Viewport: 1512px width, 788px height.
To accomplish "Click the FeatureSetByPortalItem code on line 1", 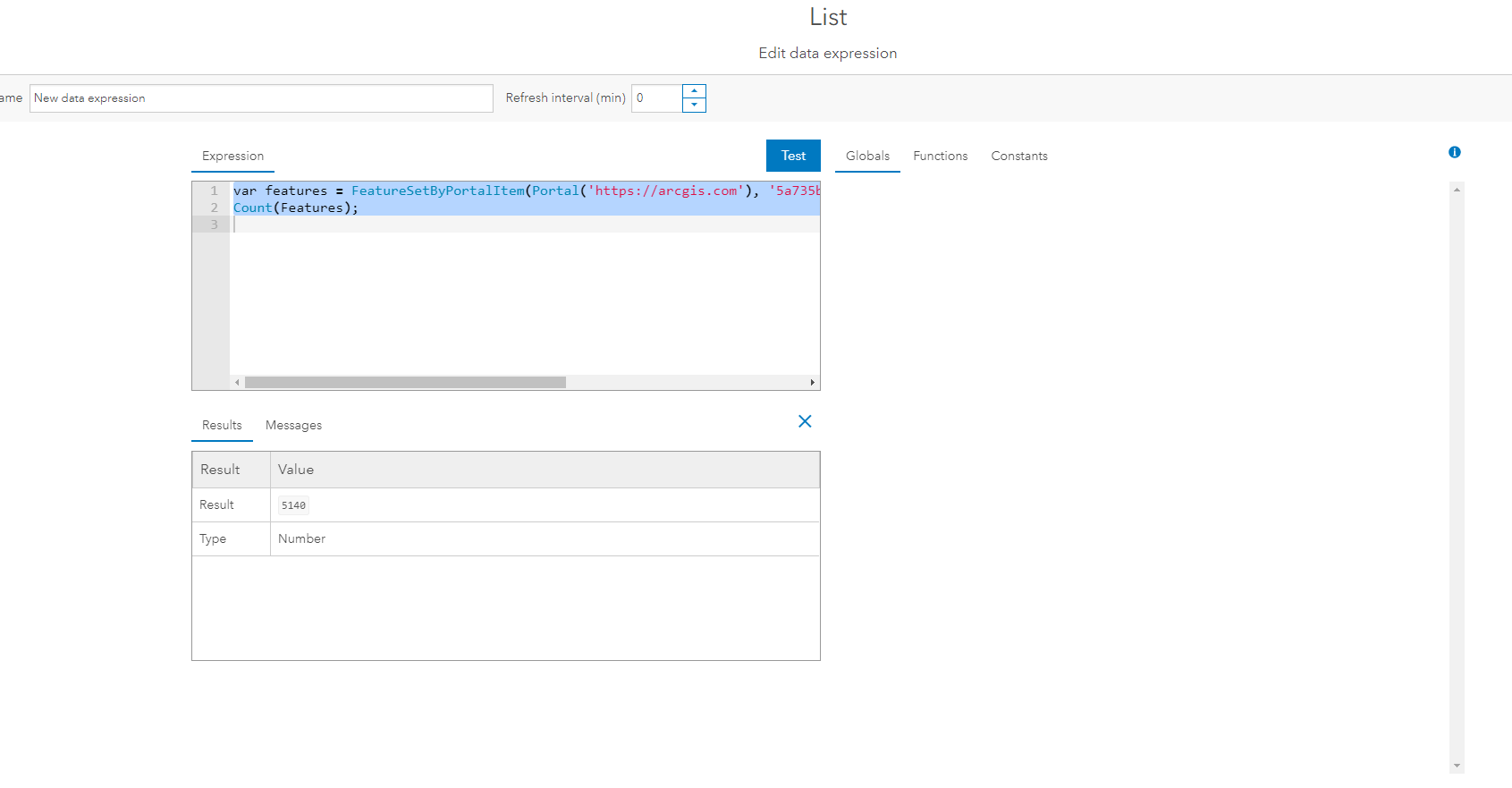I will pyautogui.click(x=438, y=191).
